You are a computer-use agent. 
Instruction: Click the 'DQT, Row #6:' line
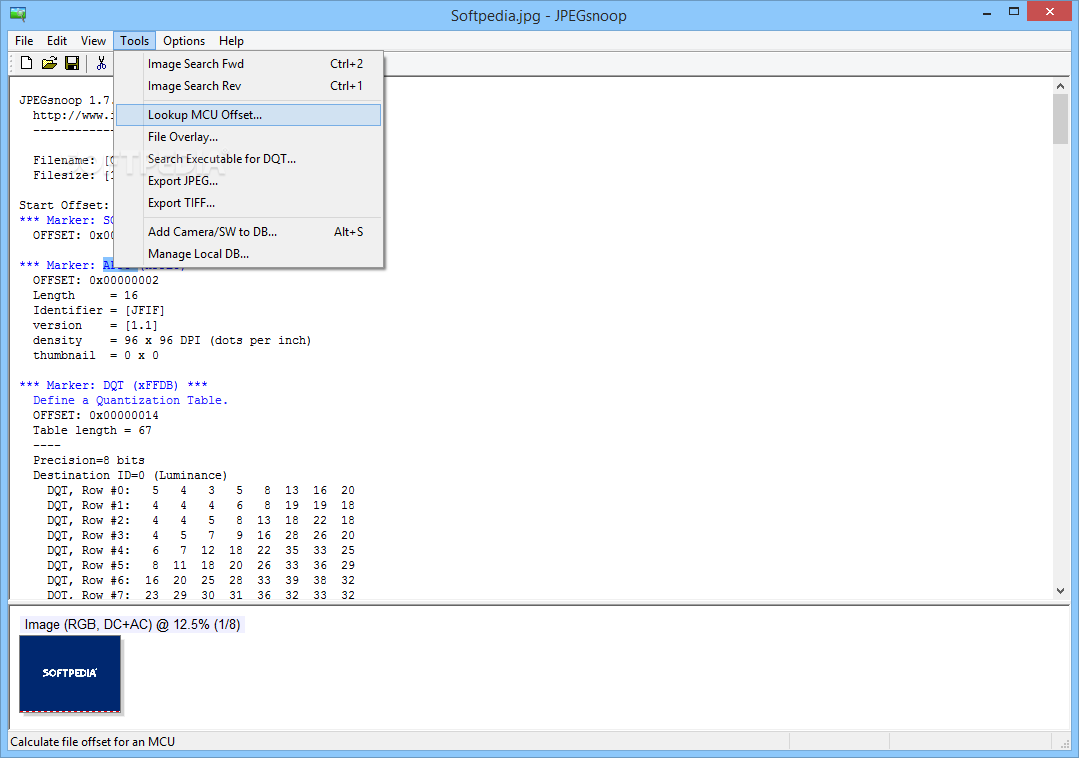tap(201, 581)
